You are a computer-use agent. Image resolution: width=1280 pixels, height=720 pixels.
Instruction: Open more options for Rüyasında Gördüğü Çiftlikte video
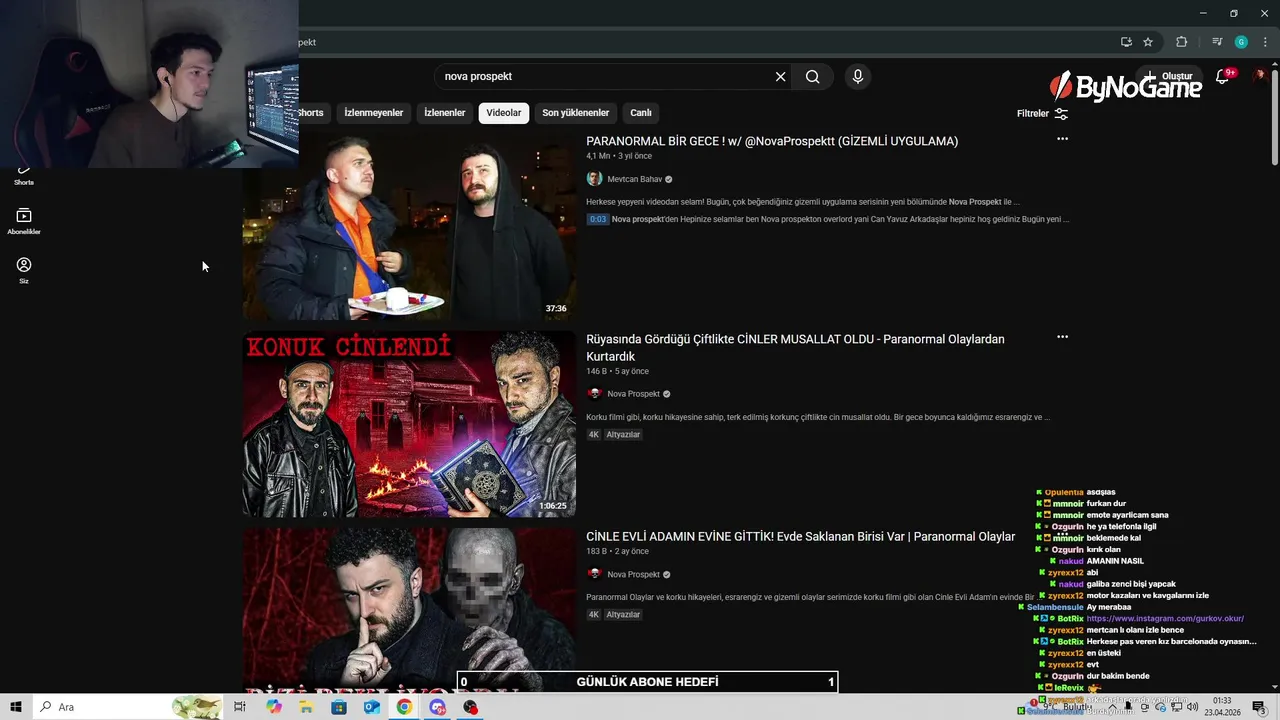(x=1062, y=337)
